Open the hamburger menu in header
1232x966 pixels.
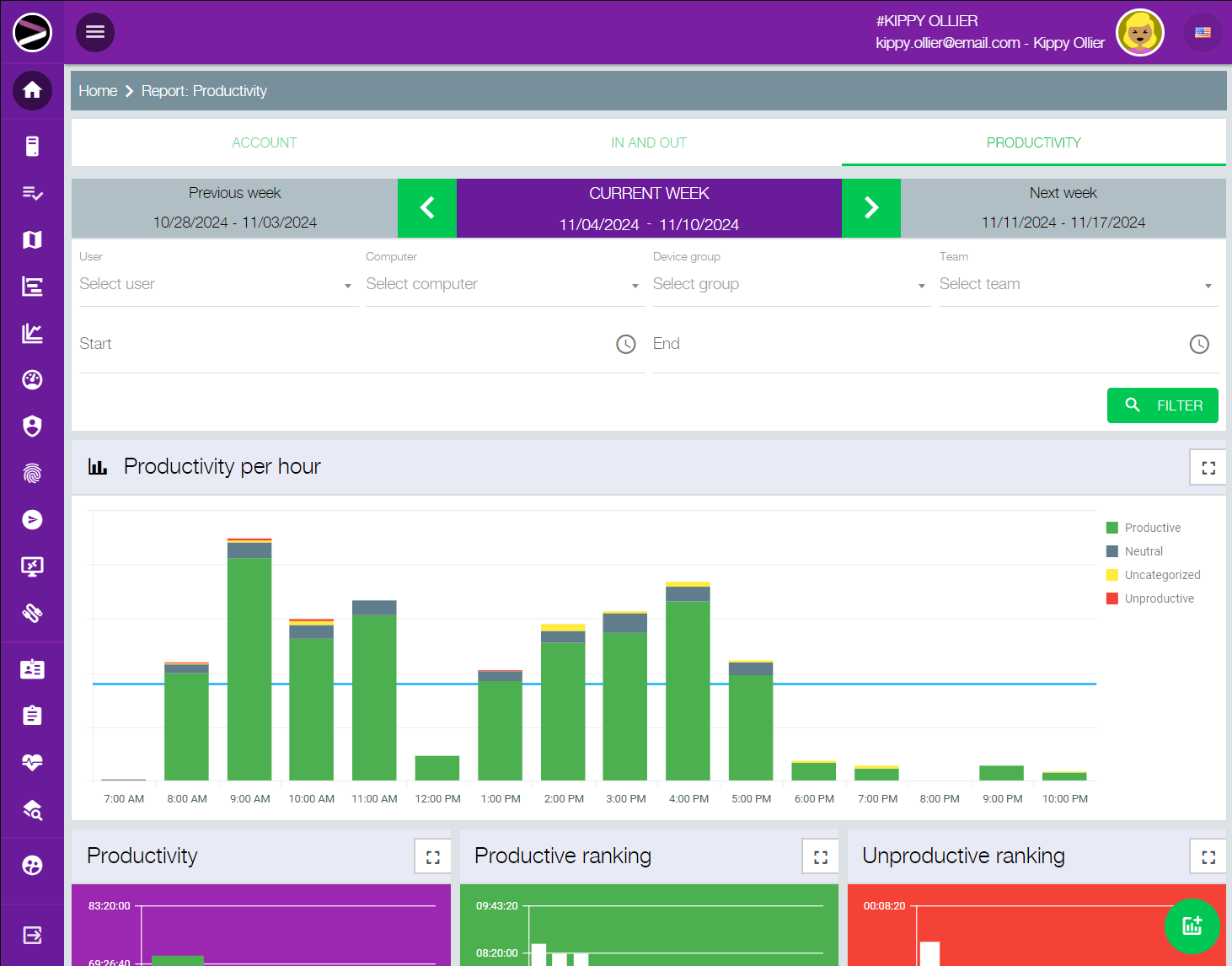click(x=95, y=32)
